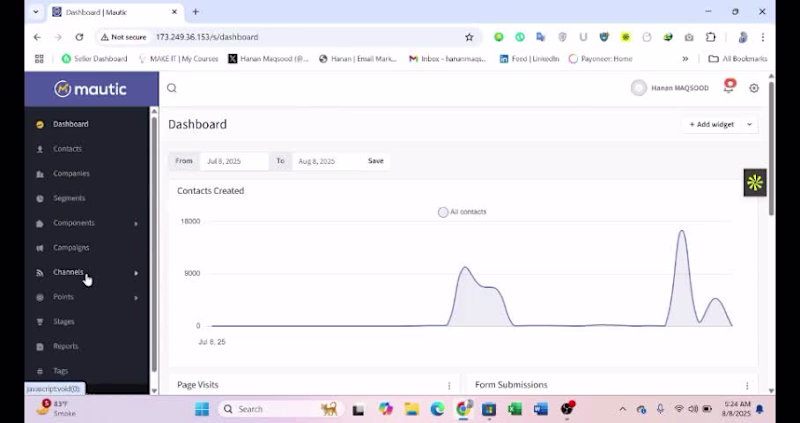This screenshot has height=423, width=800.
Task: Click the sidebar vertical scrollbar
Action: pos(154,245)
